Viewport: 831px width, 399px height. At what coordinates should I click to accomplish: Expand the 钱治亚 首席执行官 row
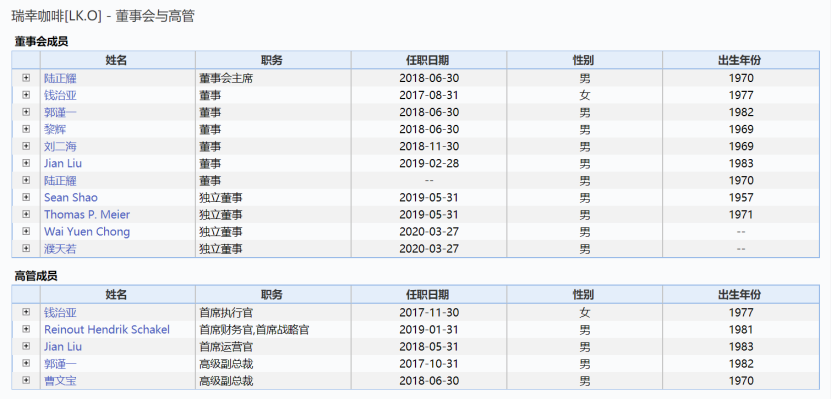[26, 312]
